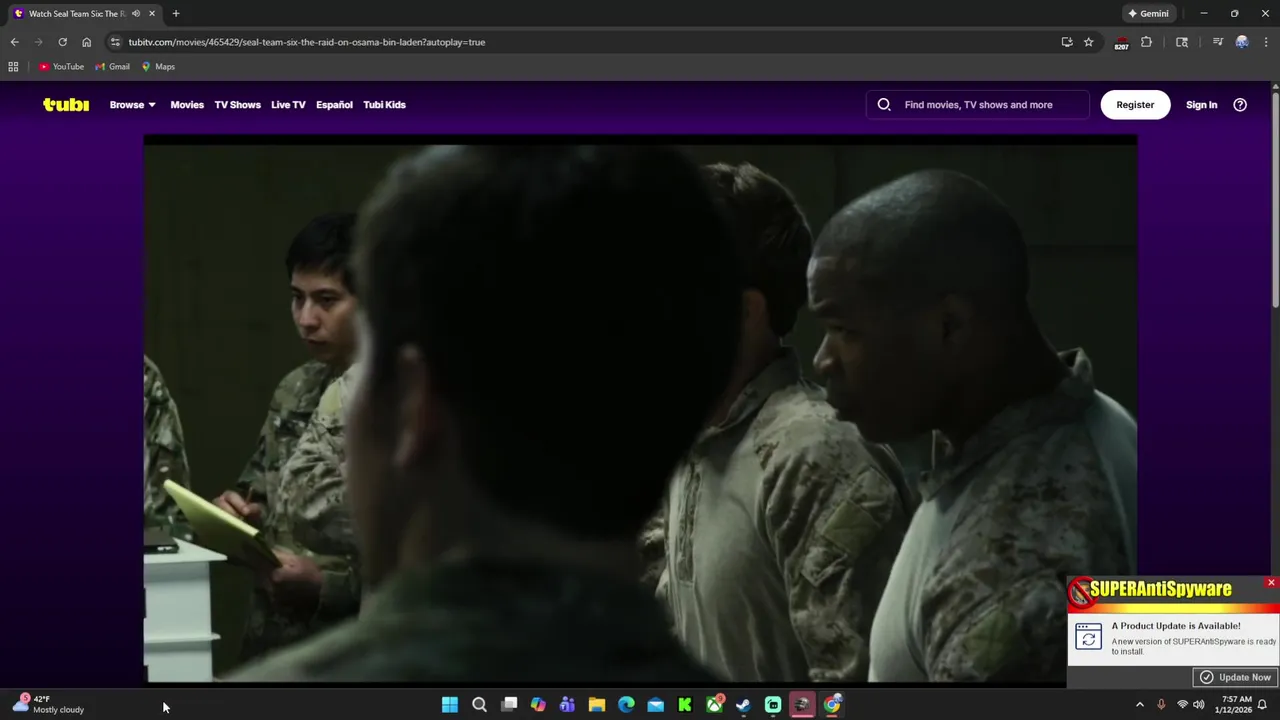
Task: Close the SUPERAntiSpyware popup
Action: [1271, 583]
